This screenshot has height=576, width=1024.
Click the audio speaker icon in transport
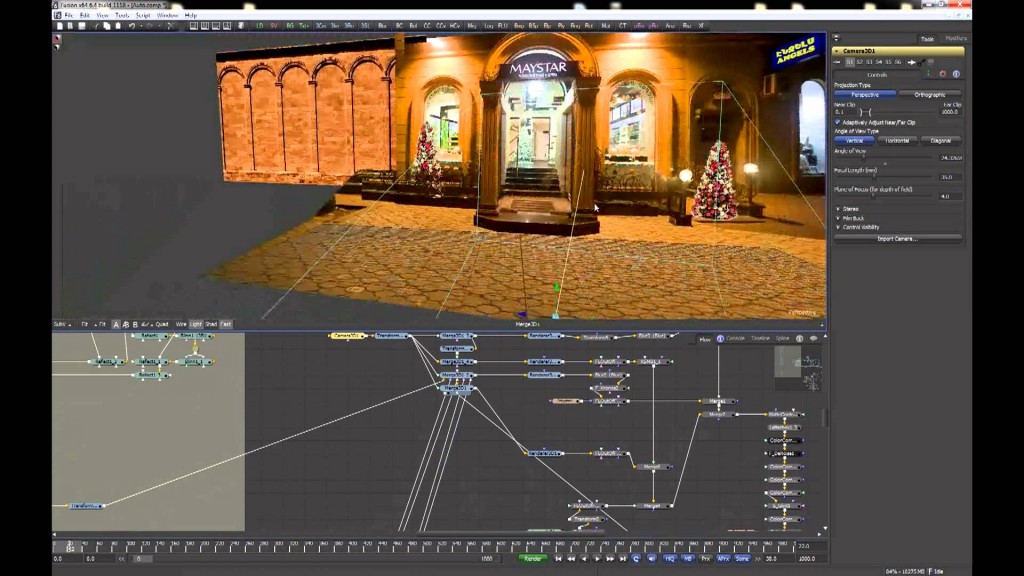[x=652, y=559]
